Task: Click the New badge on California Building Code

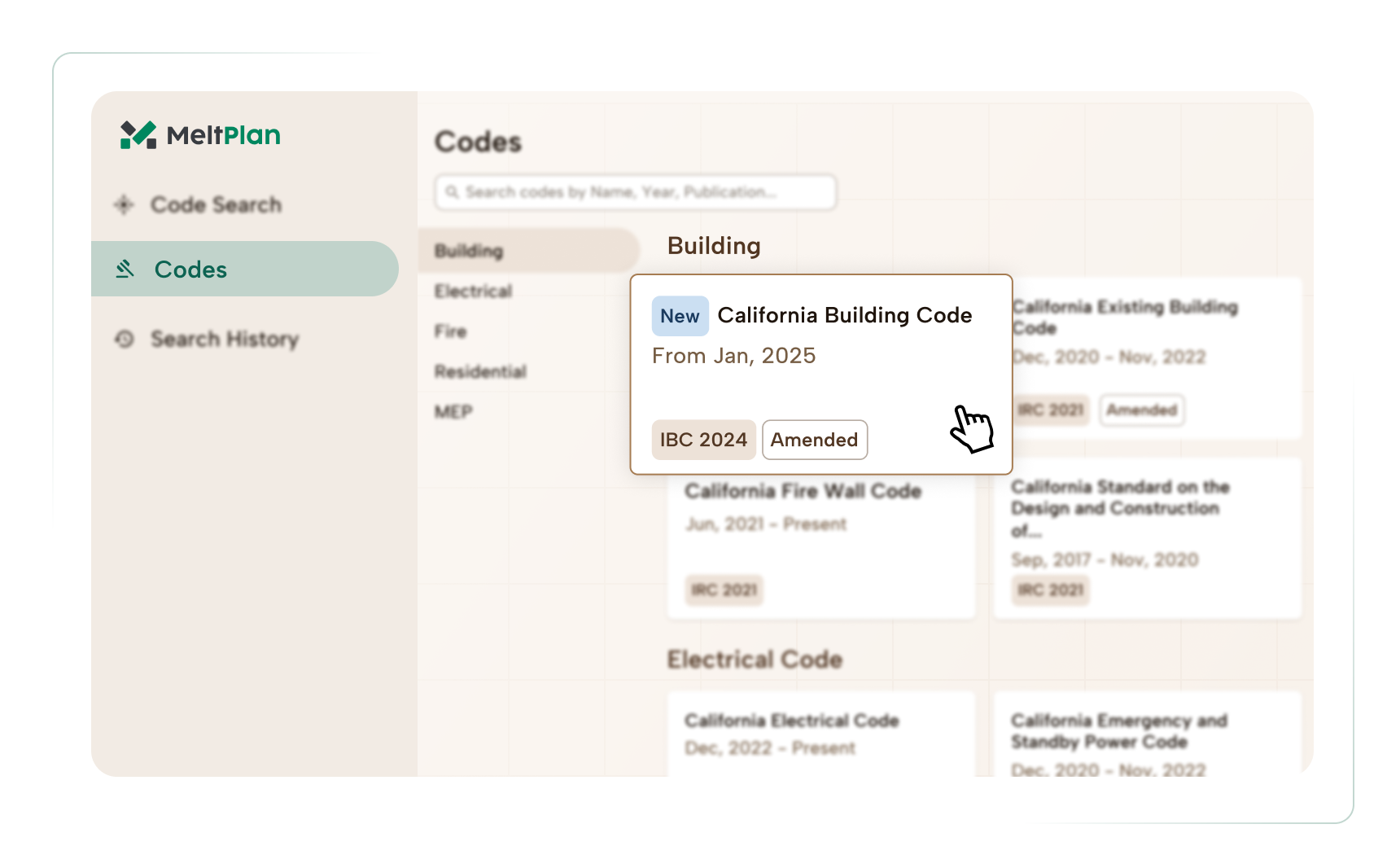Action: coord(680,316)
